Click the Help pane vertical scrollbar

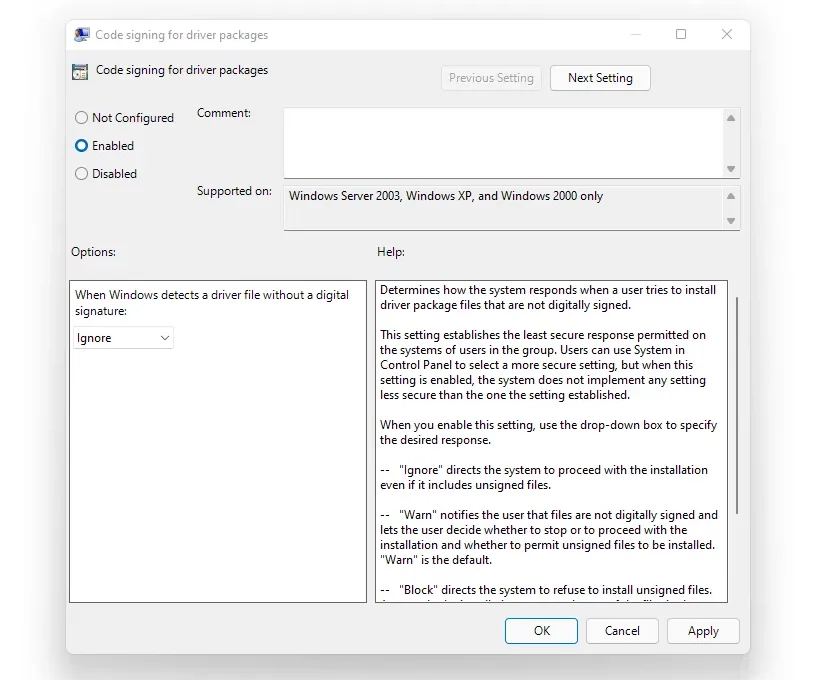[x=737, y=405]
